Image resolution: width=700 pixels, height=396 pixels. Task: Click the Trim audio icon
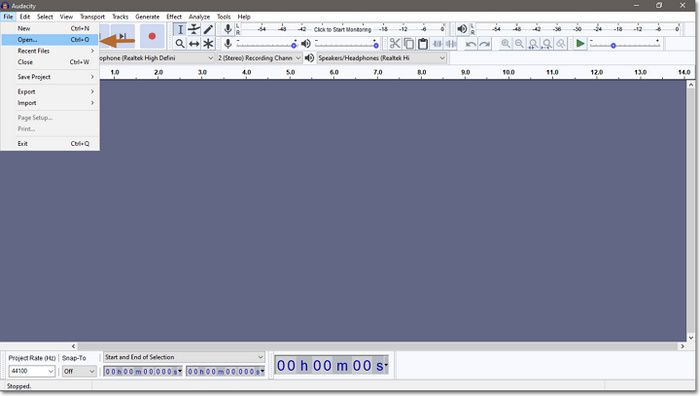(437, 44)
